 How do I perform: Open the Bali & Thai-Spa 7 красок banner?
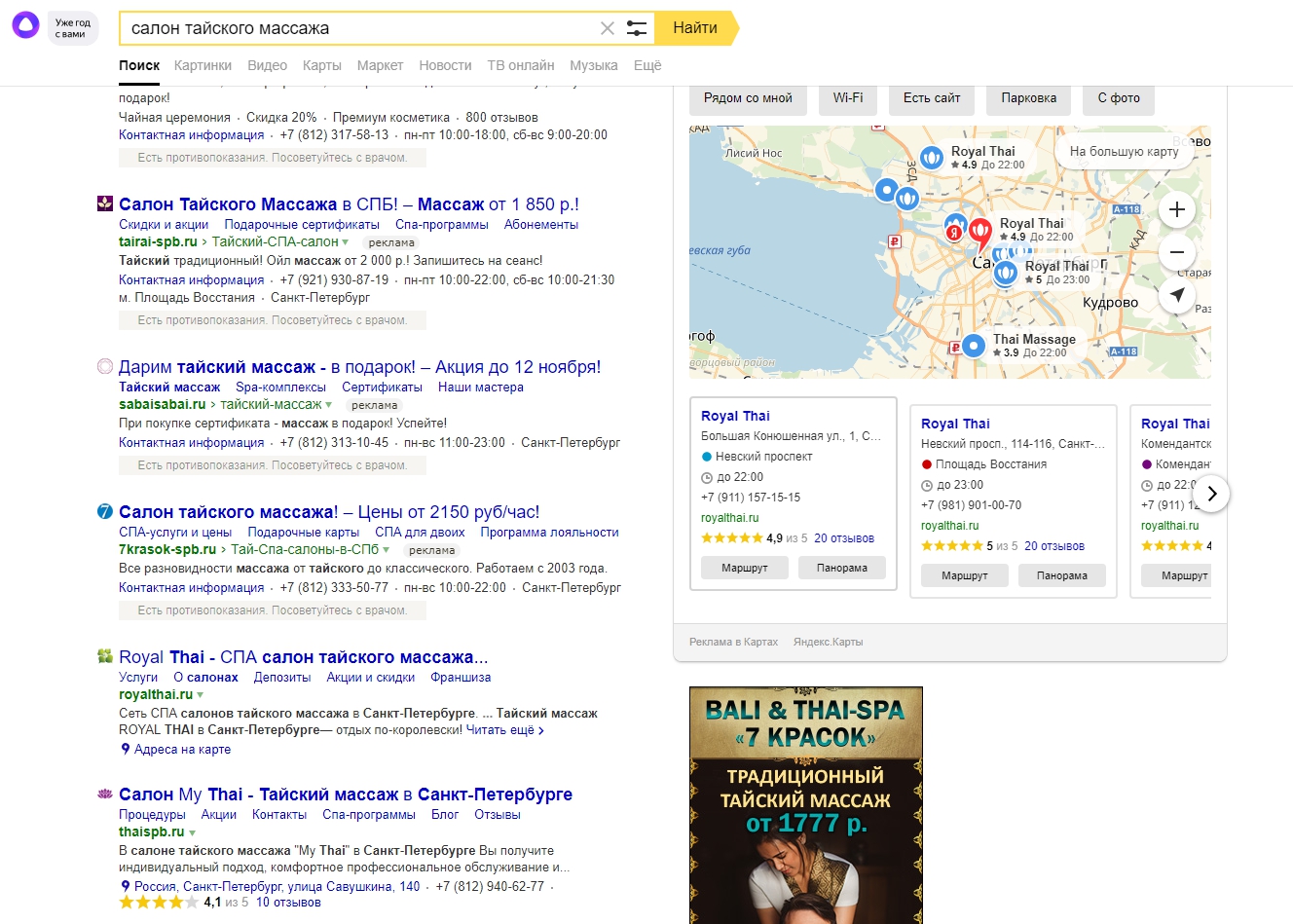[x=805, y=805]
